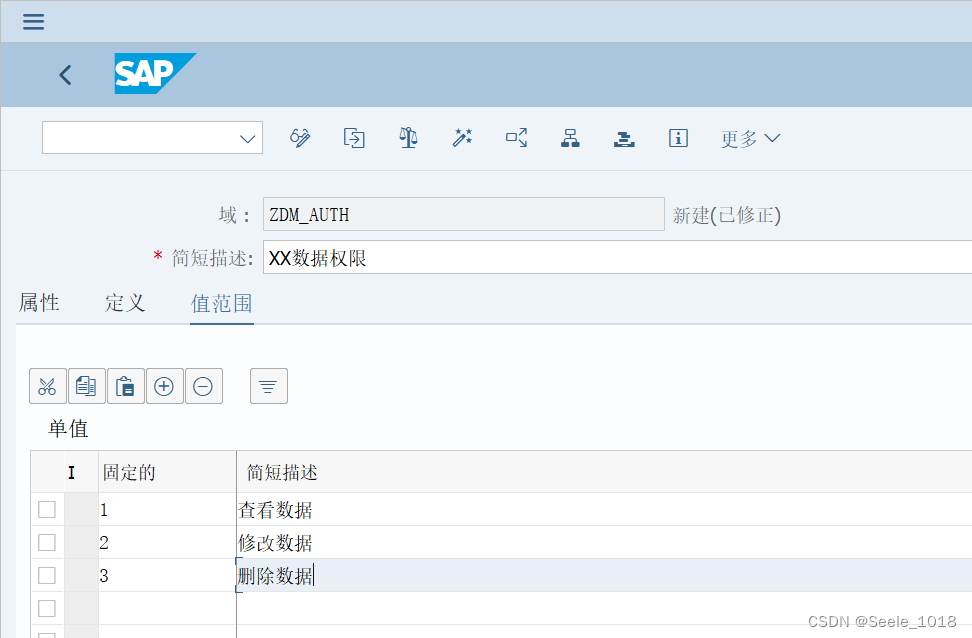The height and width of the screenshot is (638, 972).
Task: Select checkbox for row value 1
Action: point(45,509)
